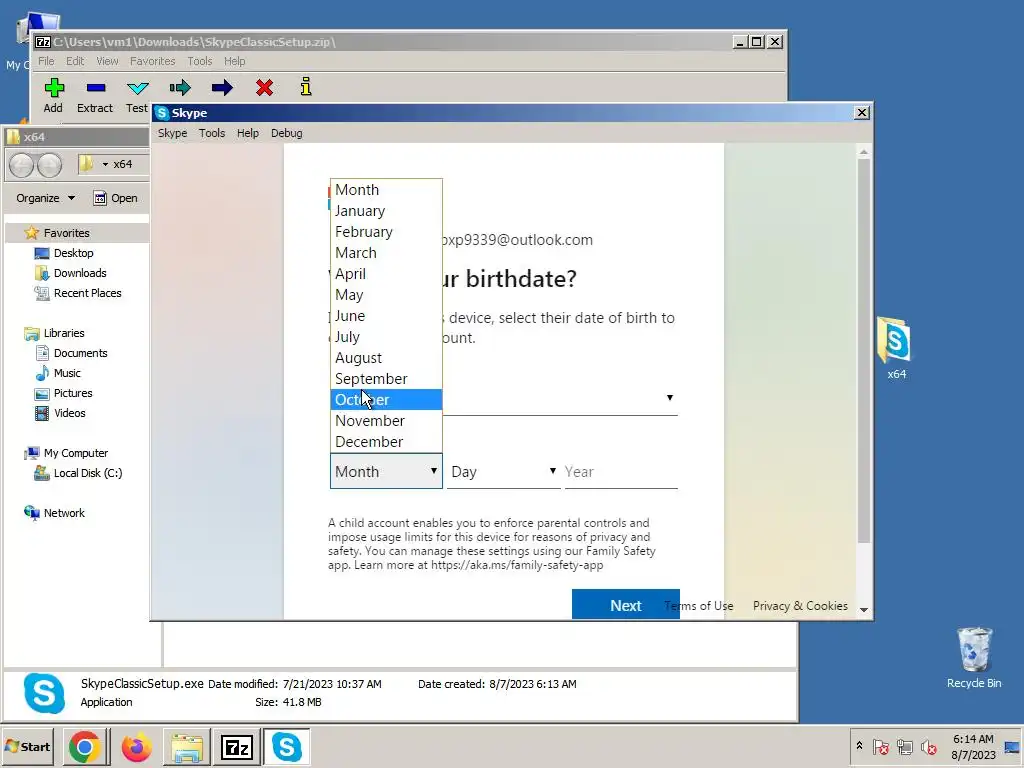Image resolution: width=1024 pixels, height=768 pixels.
Task: Select Recent Places in Explorer sidebar
Action: (x=88, y=293)
